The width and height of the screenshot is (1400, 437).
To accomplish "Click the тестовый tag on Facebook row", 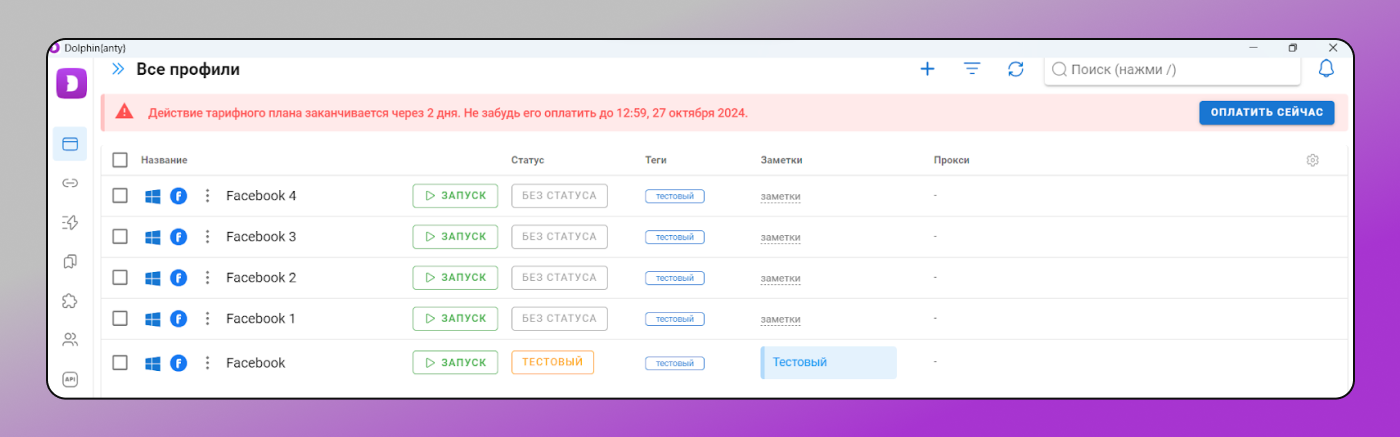I will pos(674,363).
